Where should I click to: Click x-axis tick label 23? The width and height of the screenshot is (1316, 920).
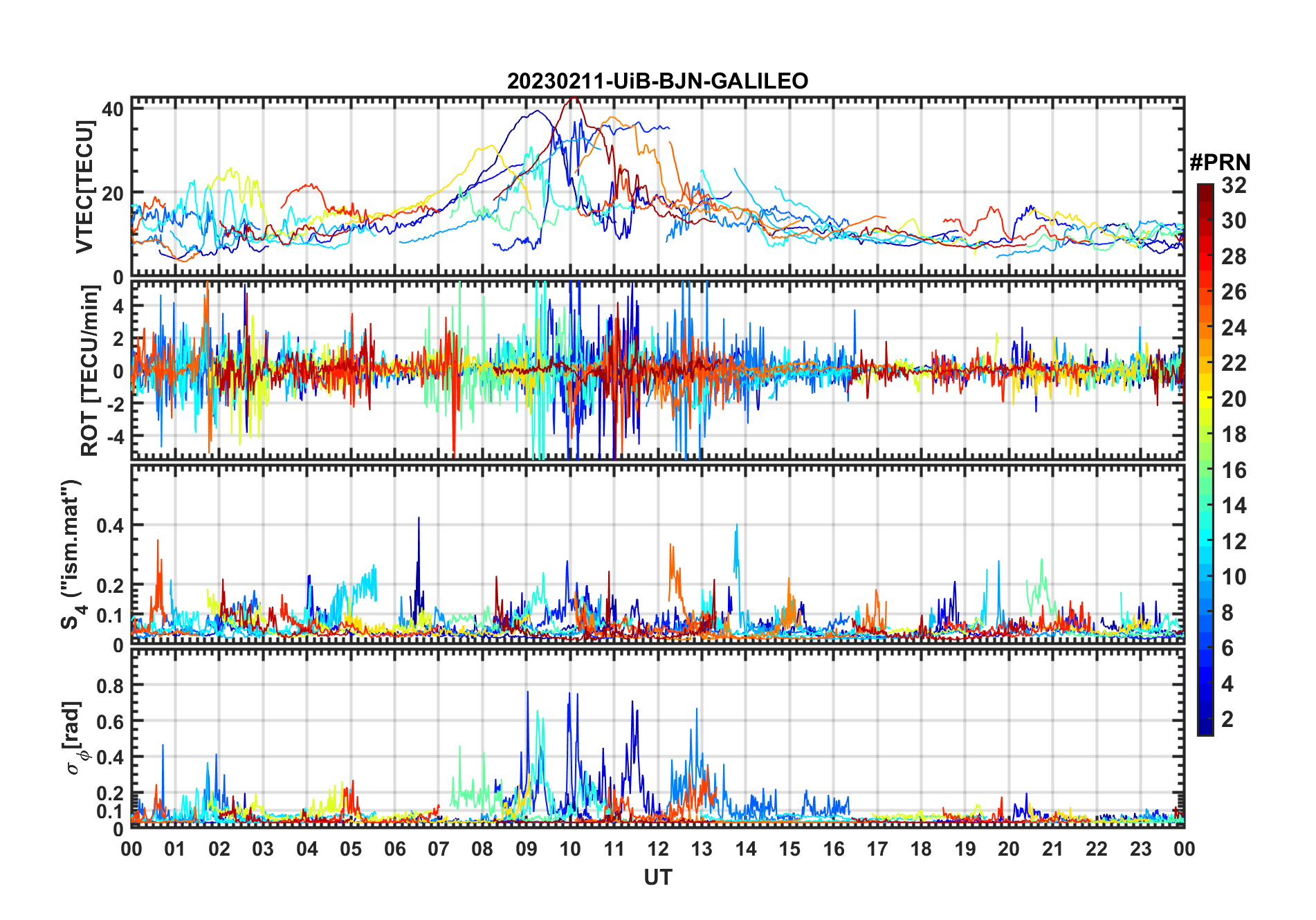coord(1140,849)
